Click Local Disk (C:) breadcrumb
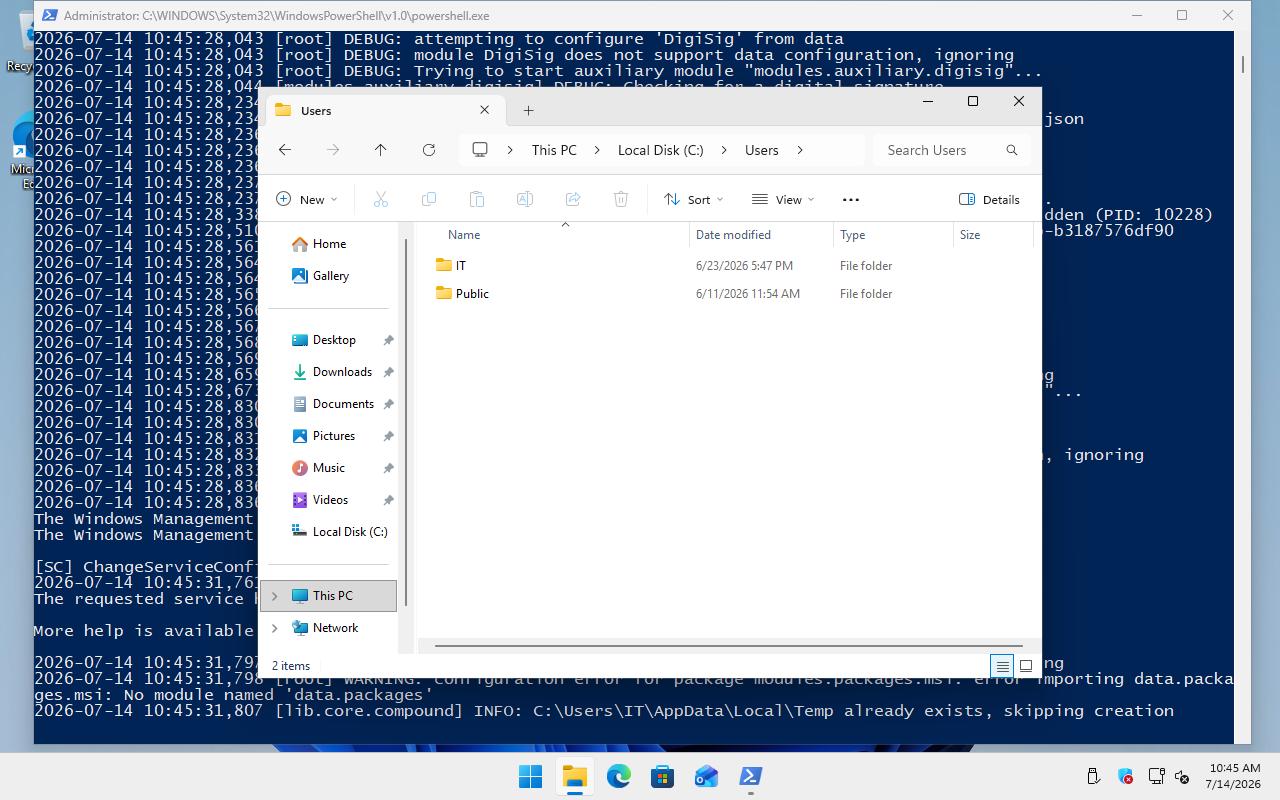The image size is (1280, 800). pos(661,150)
